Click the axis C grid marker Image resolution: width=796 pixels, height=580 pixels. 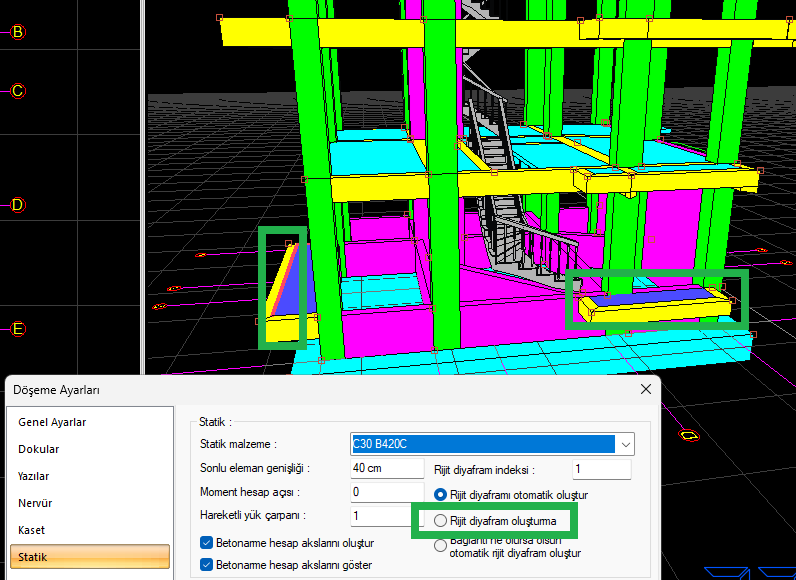coord(17,91)
